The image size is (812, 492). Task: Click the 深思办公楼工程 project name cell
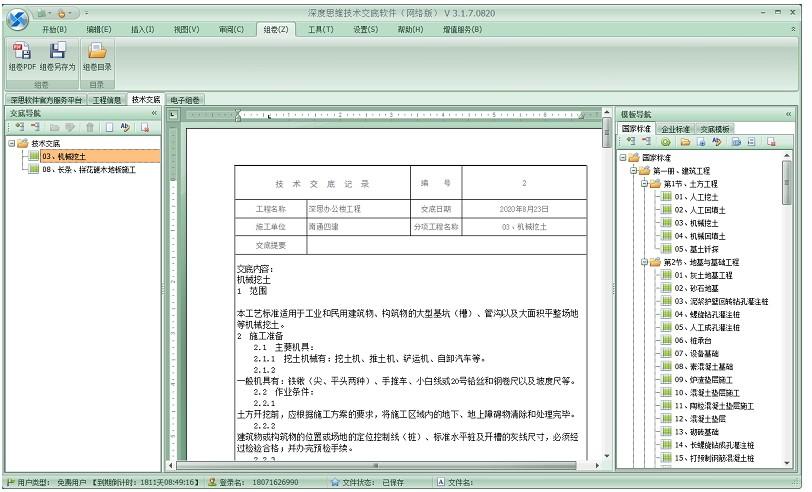358,209
